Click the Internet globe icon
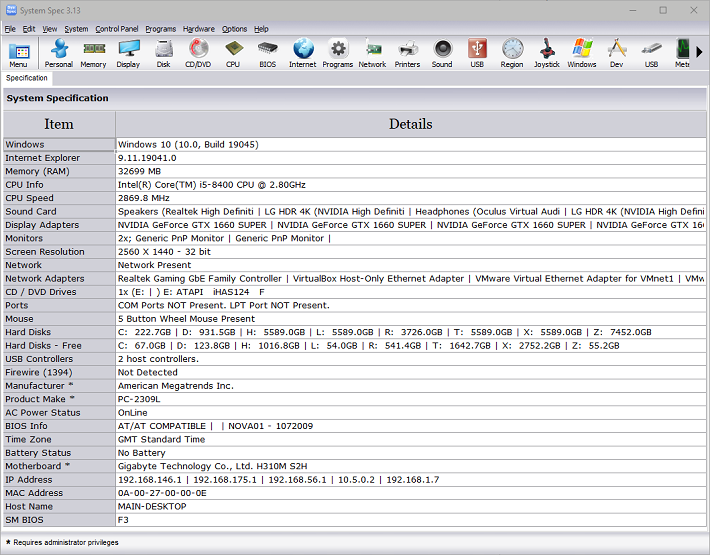 click(303, 53)
